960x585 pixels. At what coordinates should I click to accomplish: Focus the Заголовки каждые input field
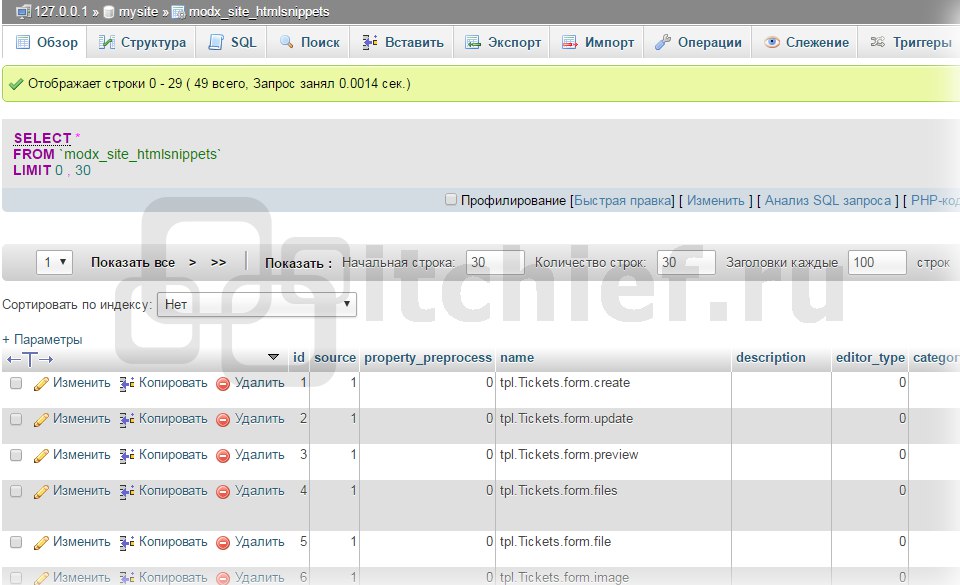877,263
